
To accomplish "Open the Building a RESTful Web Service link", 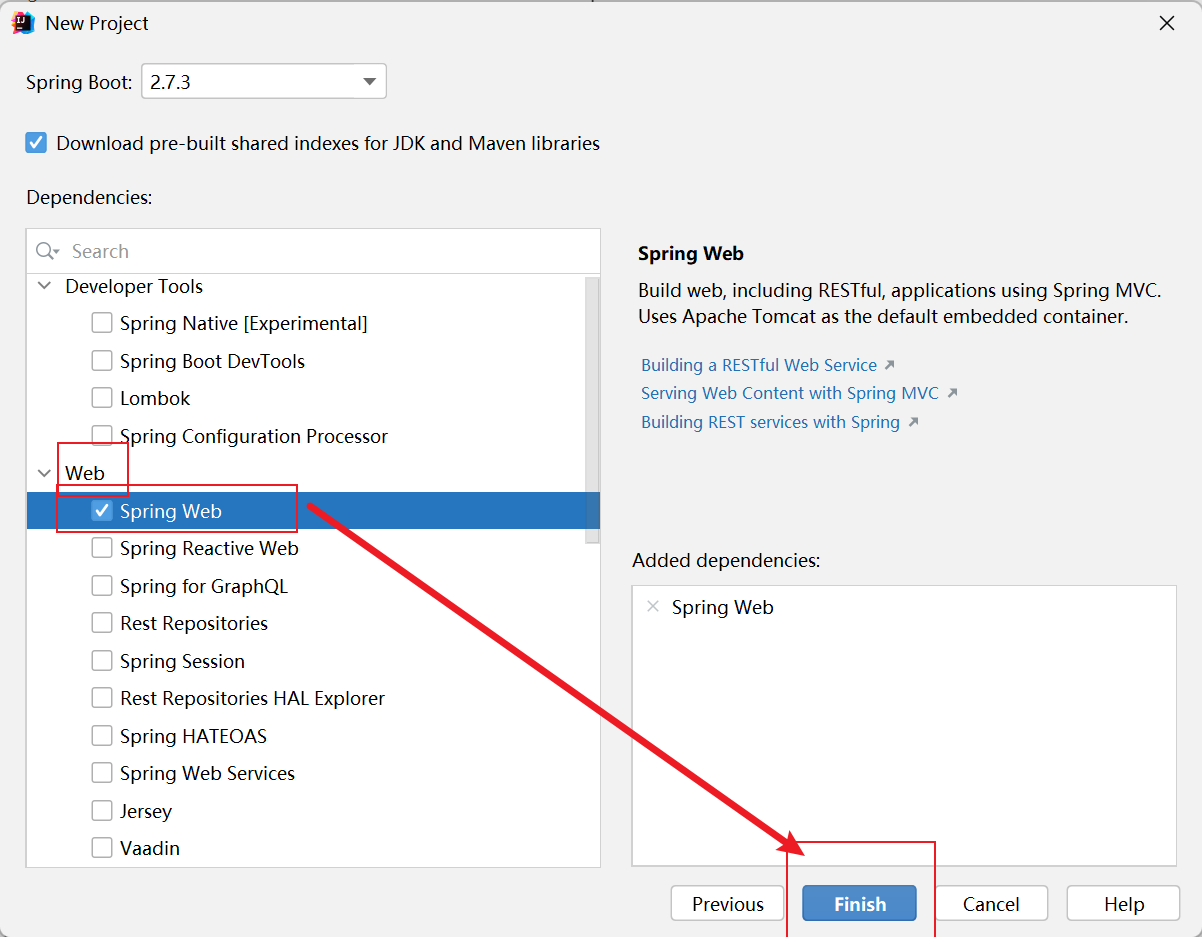I will [758, 365].
